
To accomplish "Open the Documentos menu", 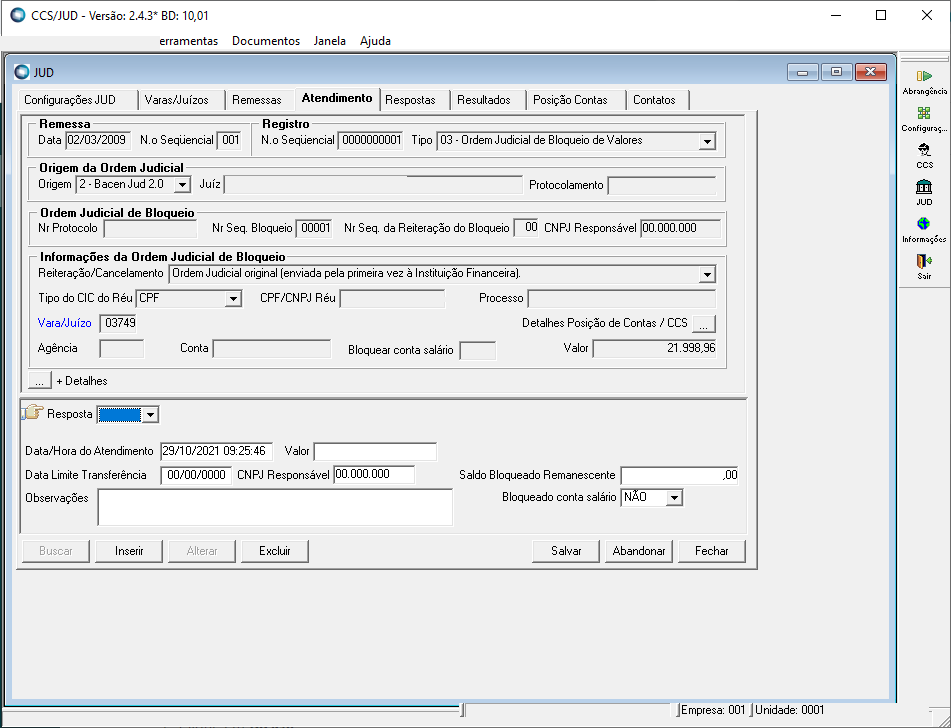I will point(266,41).
